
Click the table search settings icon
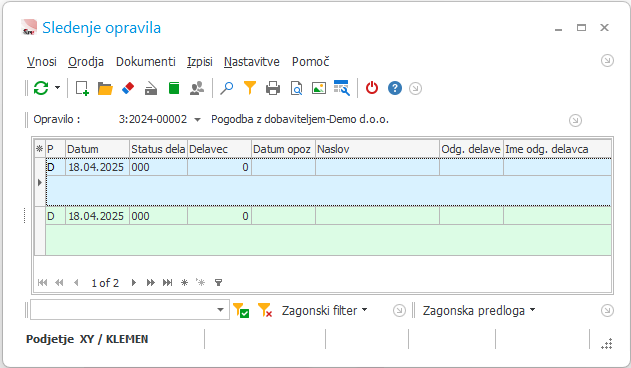tap(342, 88)
